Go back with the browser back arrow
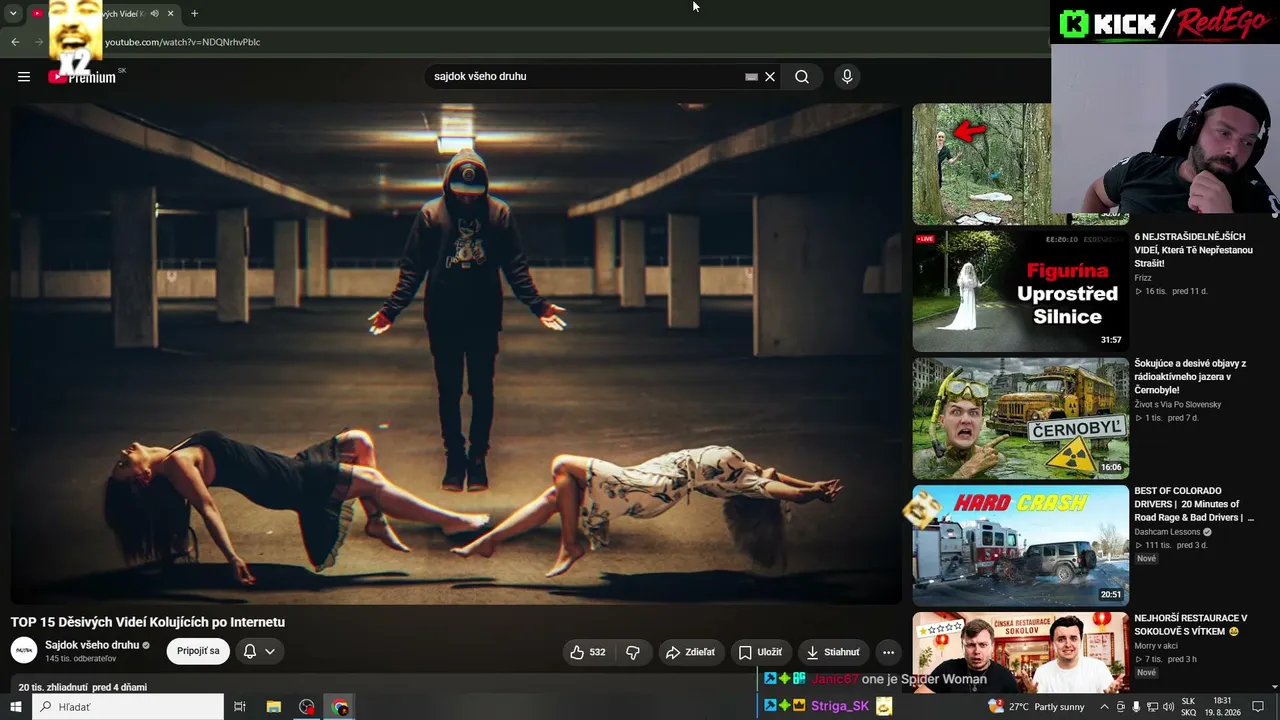Screen dimensions: 1280x720 click(15, 42)
